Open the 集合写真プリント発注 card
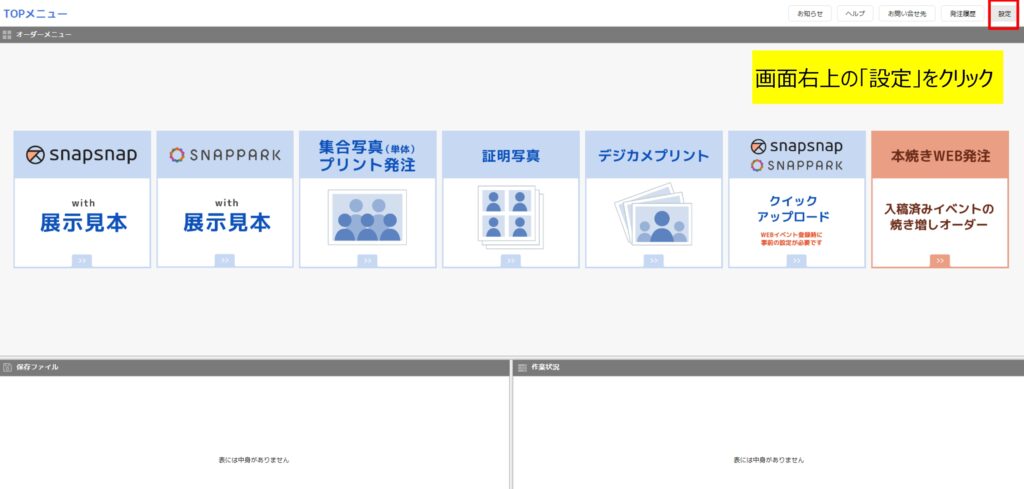This screenshot has height=489, width=1024. point(367,199)
